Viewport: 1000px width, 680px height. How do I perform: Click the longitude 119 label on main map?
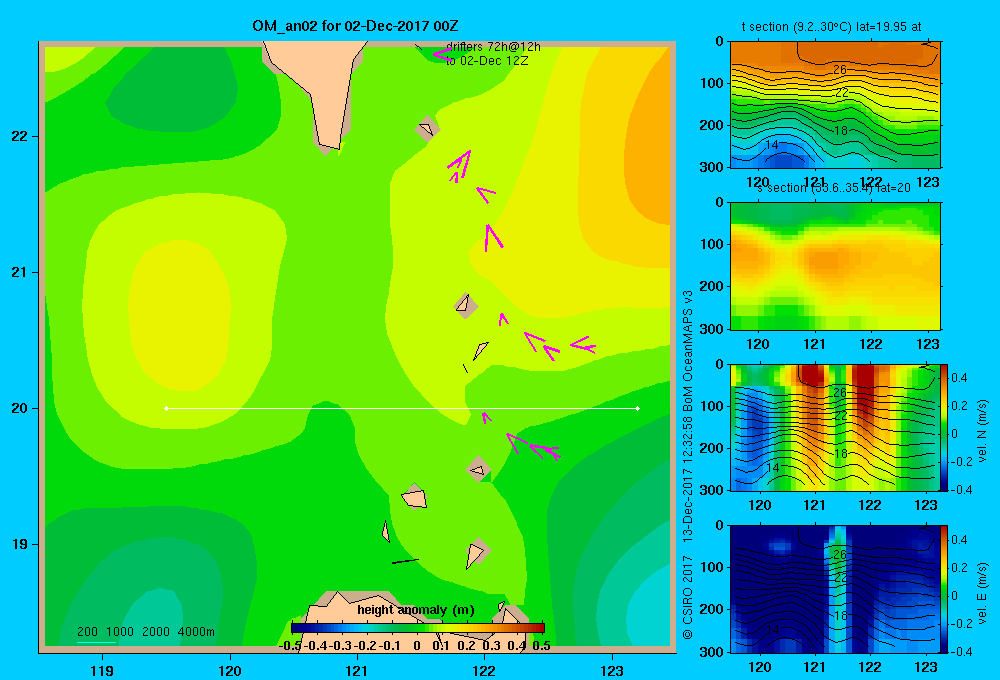[x=102, y=670]
